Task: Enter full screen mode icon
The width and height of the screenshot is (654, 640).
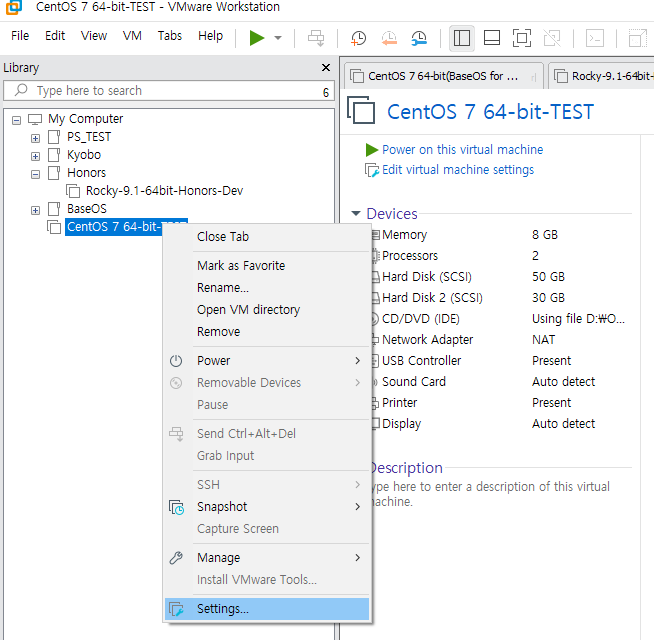Action: [522, 38]
